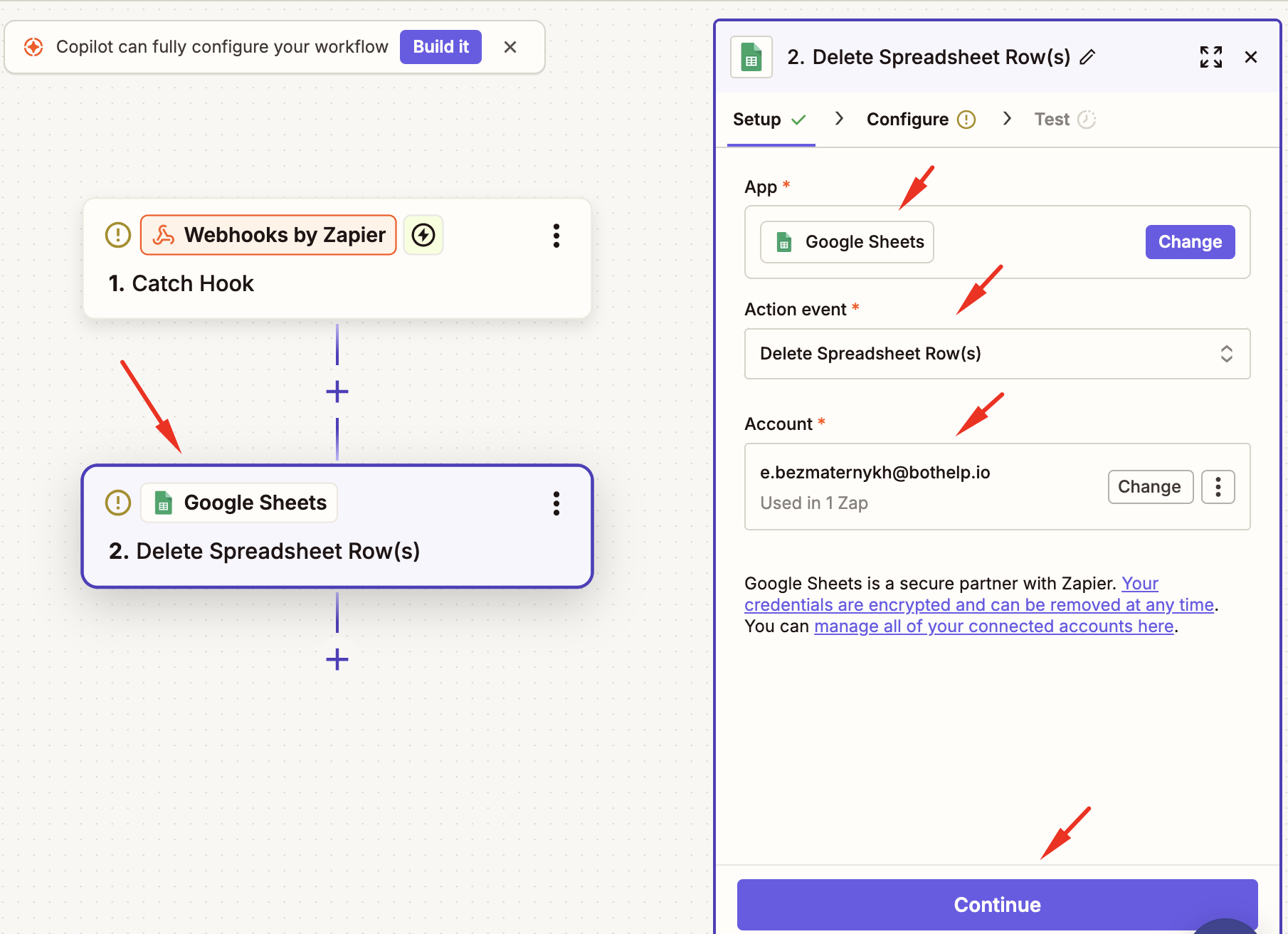1288x934 pixels.
Task: Open the Webhooks step three-dot menu
Action: (x=556, y=236)
